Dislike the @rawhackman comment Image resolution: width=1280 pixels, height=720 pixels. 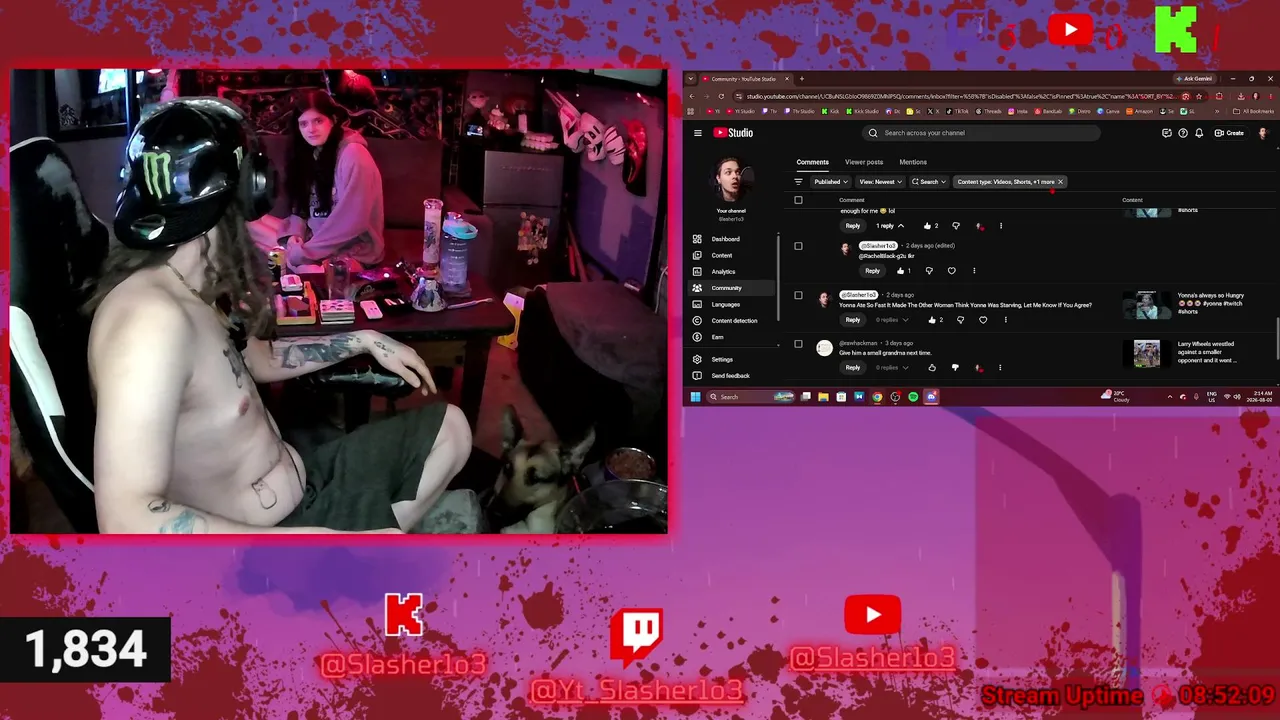tap(955, 368)
